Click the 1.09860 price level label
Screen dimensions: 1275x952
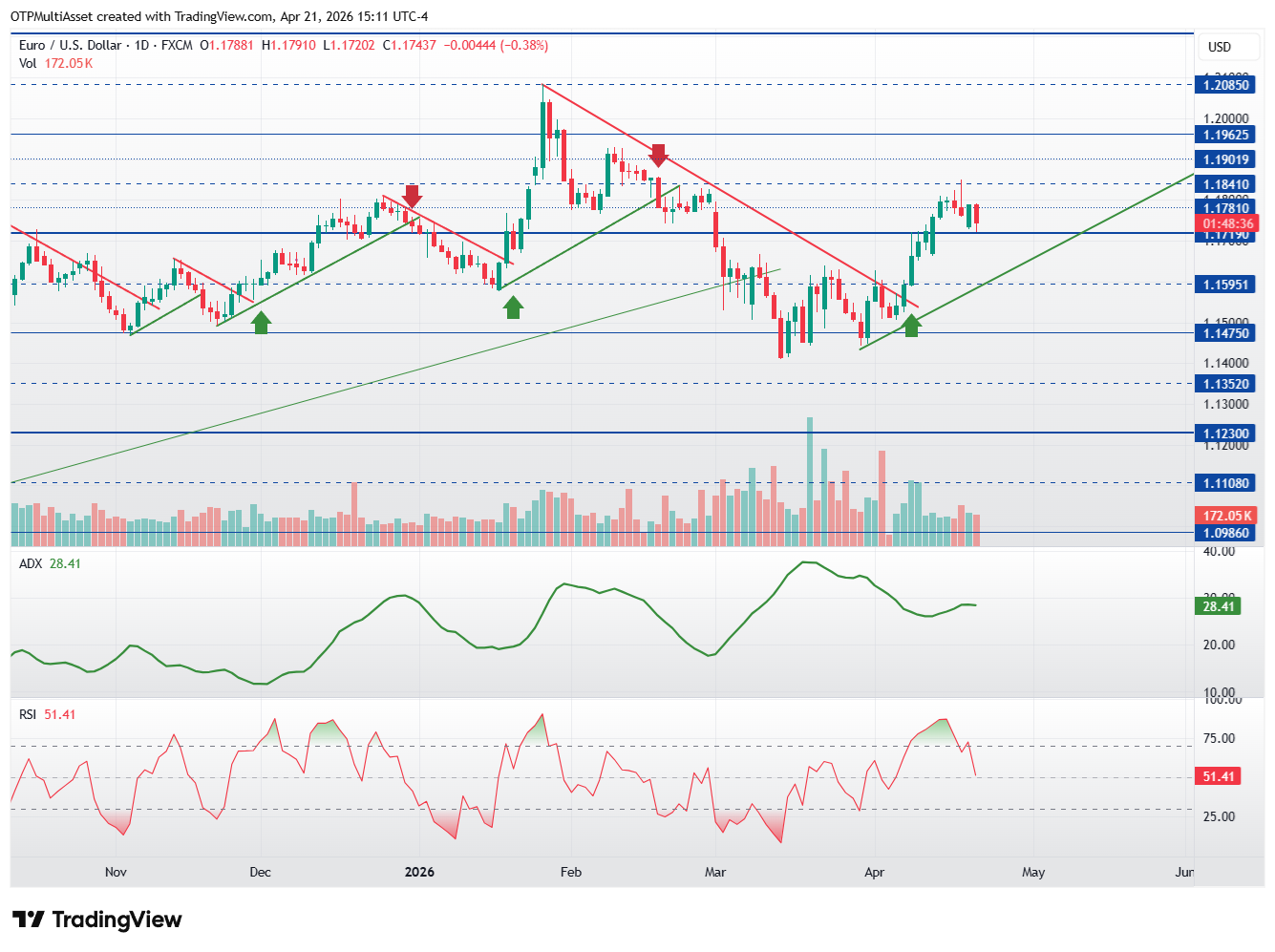(x=1226, y=533)
